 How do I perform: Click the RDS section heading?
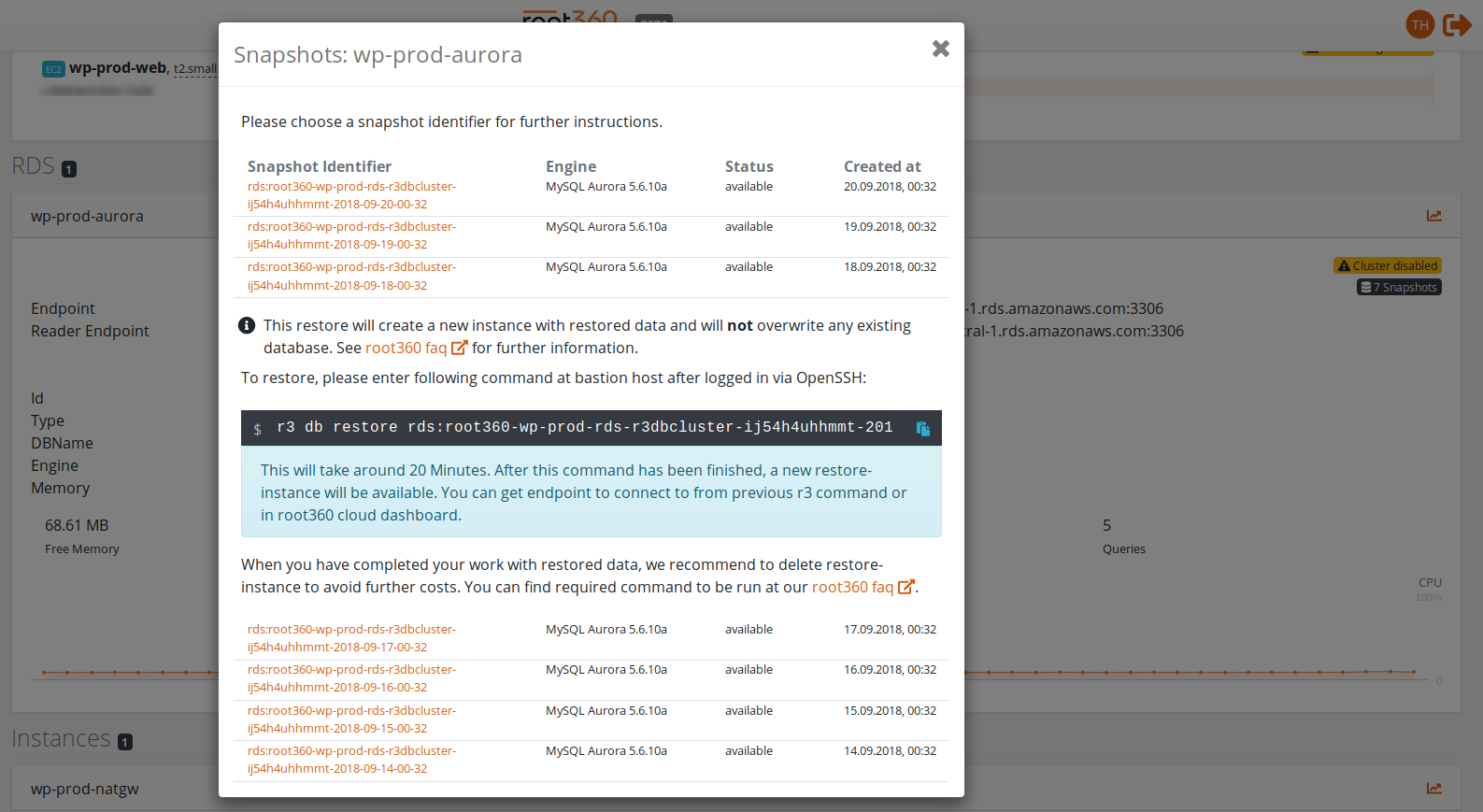click(34, 166)
